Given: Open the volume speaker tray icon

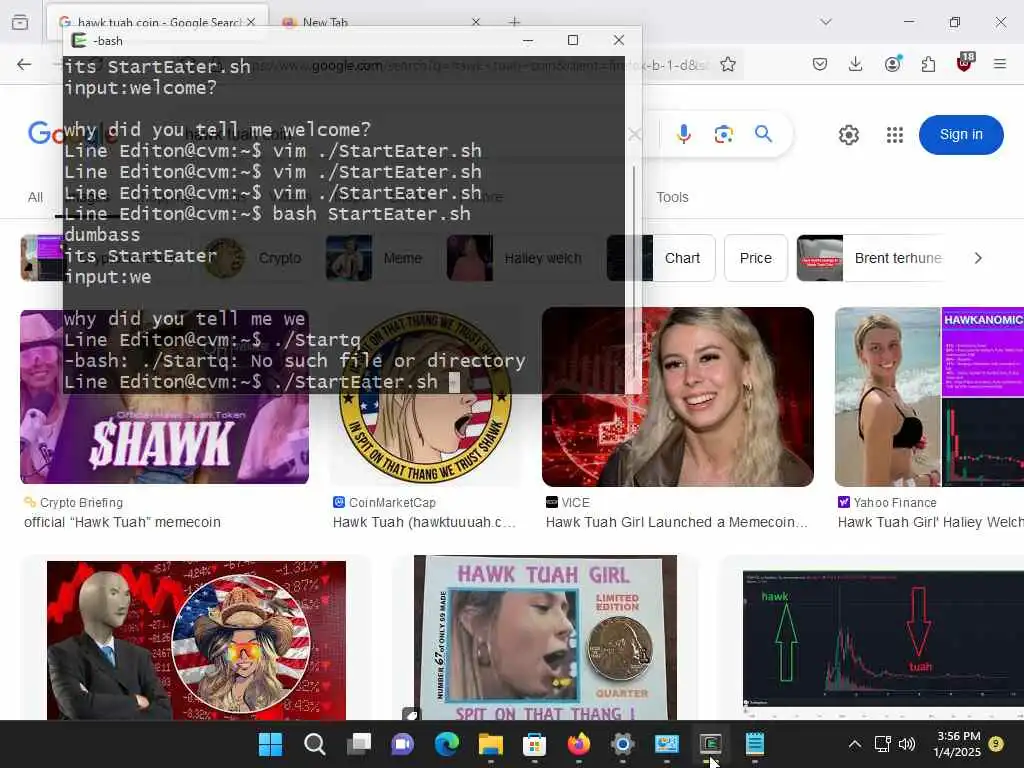Looking at the screenshot, I should pos(907,744).
